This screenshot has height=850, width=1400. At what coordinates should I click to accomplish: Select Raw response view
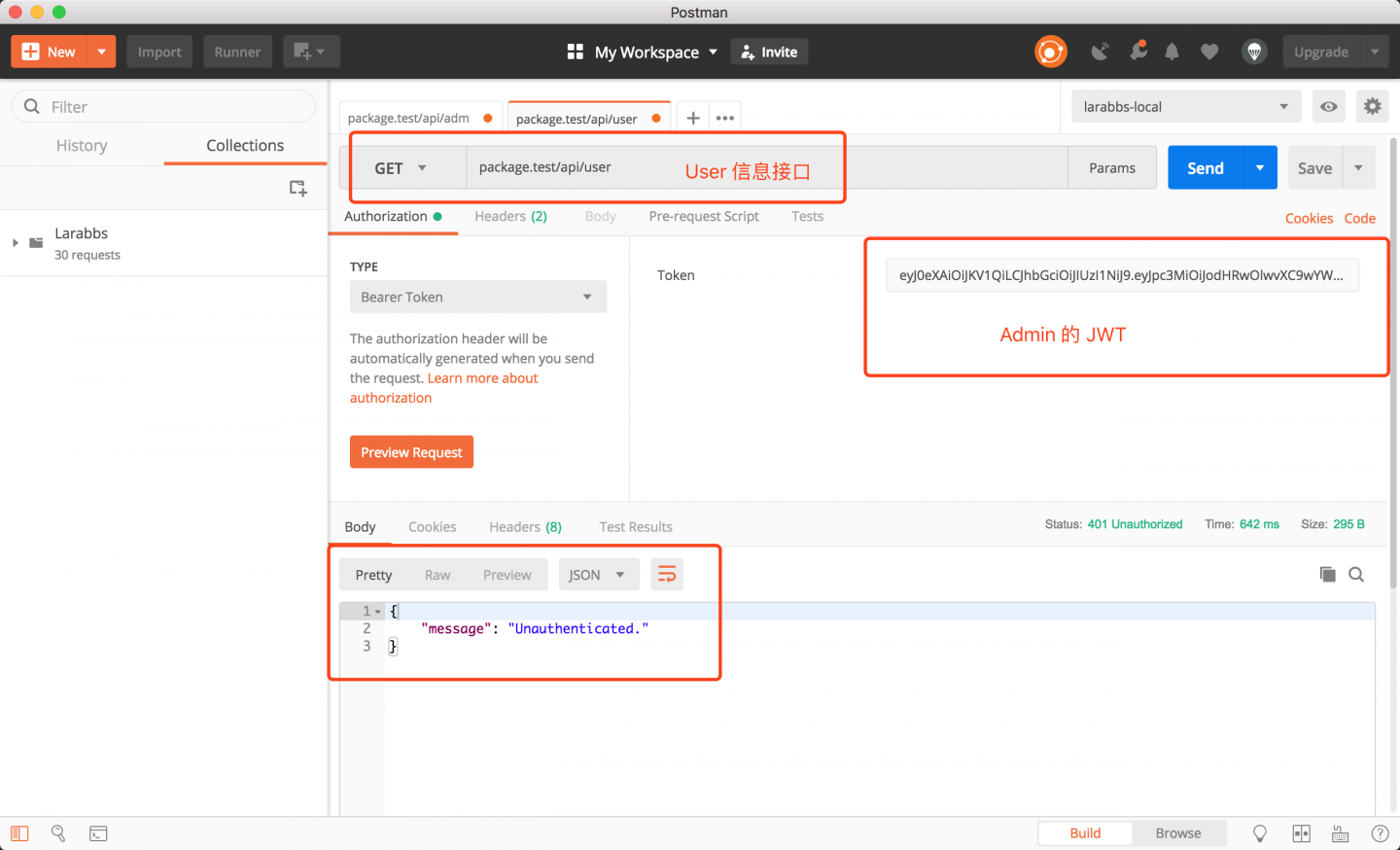(437, 575)
